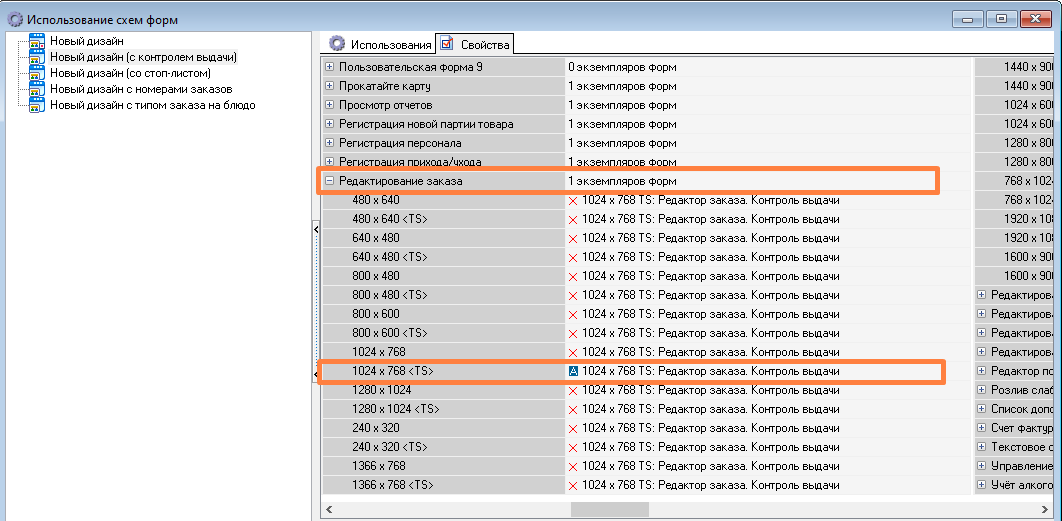Click the red X icon in 1366 x 768 <TS> row
1062x521 pixels.
574,485
